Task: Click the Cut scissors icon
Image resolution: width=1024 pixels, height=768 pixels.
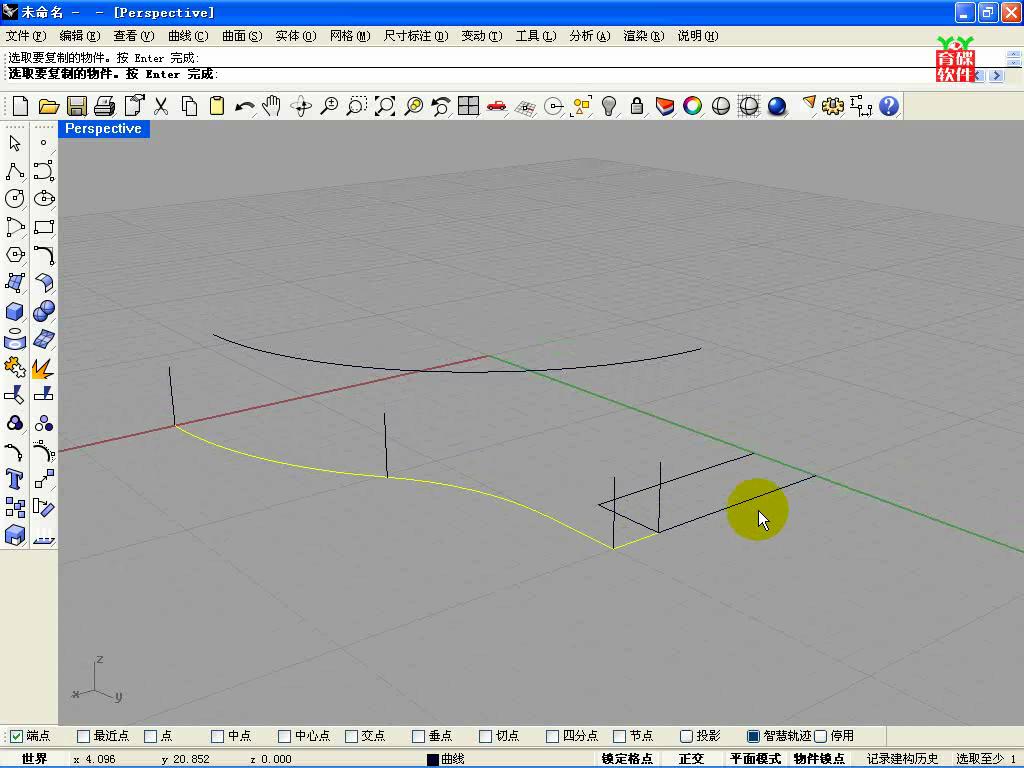Action: pos(161,106)
